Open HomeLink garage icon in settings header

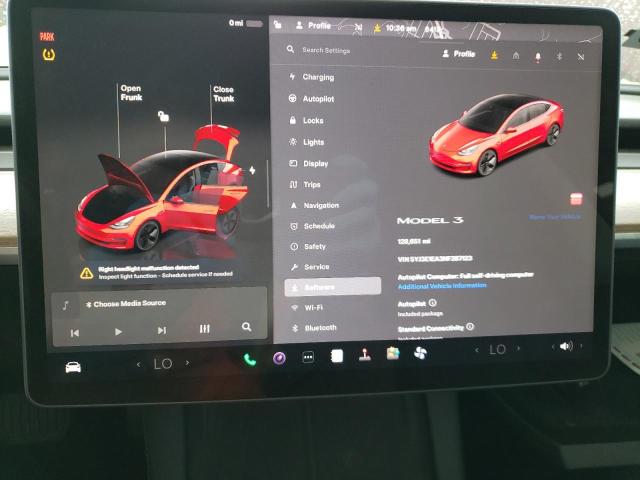pyautogui.click(x=516, y=56)
